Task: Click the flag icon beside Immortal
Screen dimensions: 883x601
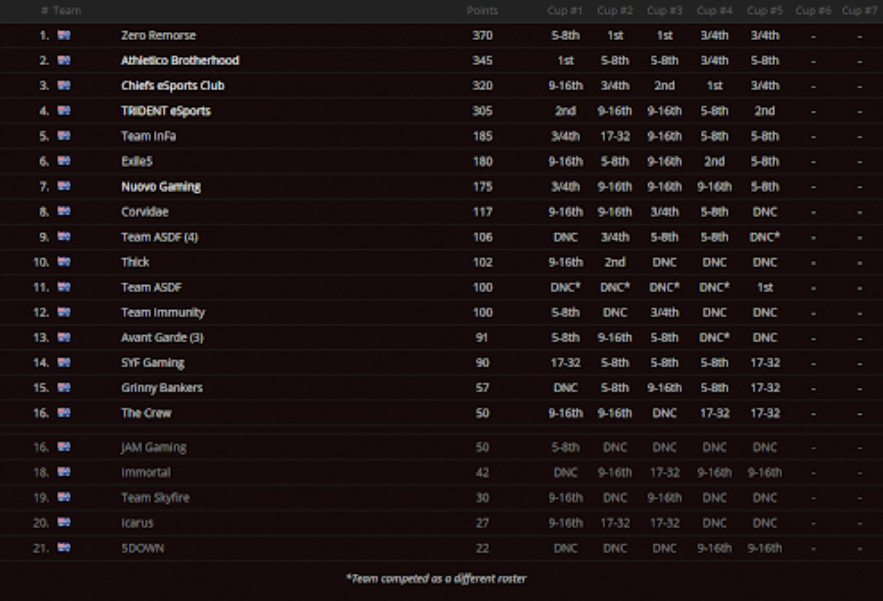Action: point(64,472)
